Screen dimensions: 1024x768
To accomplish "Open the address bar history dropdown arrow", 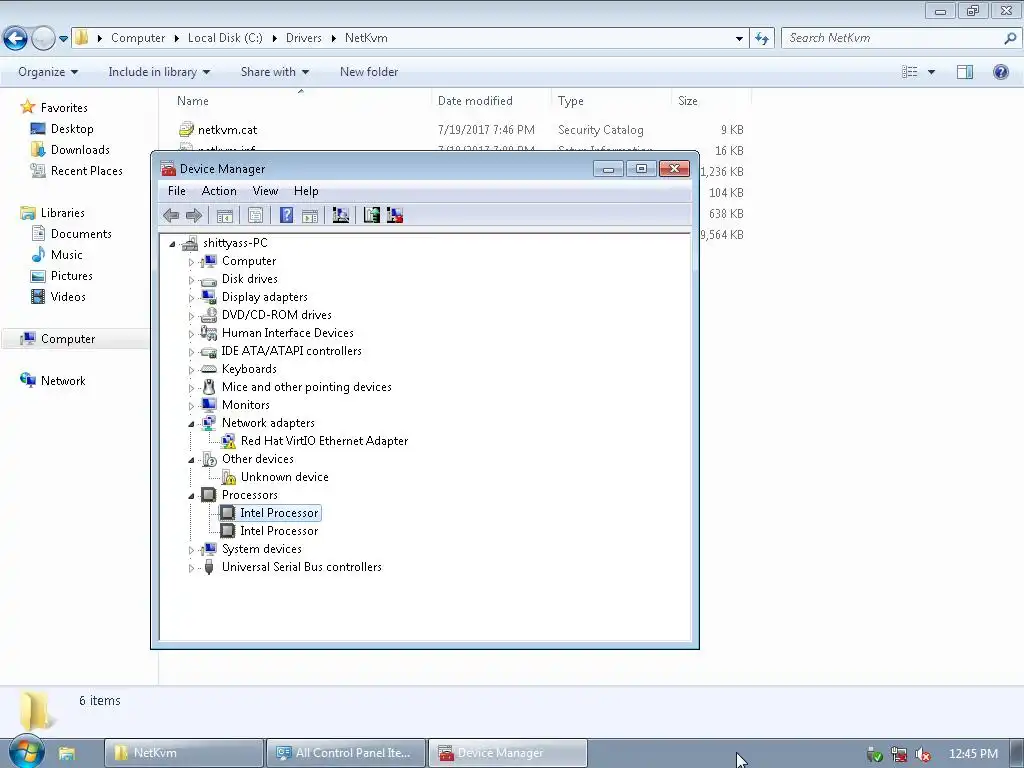I will [739, 39].
